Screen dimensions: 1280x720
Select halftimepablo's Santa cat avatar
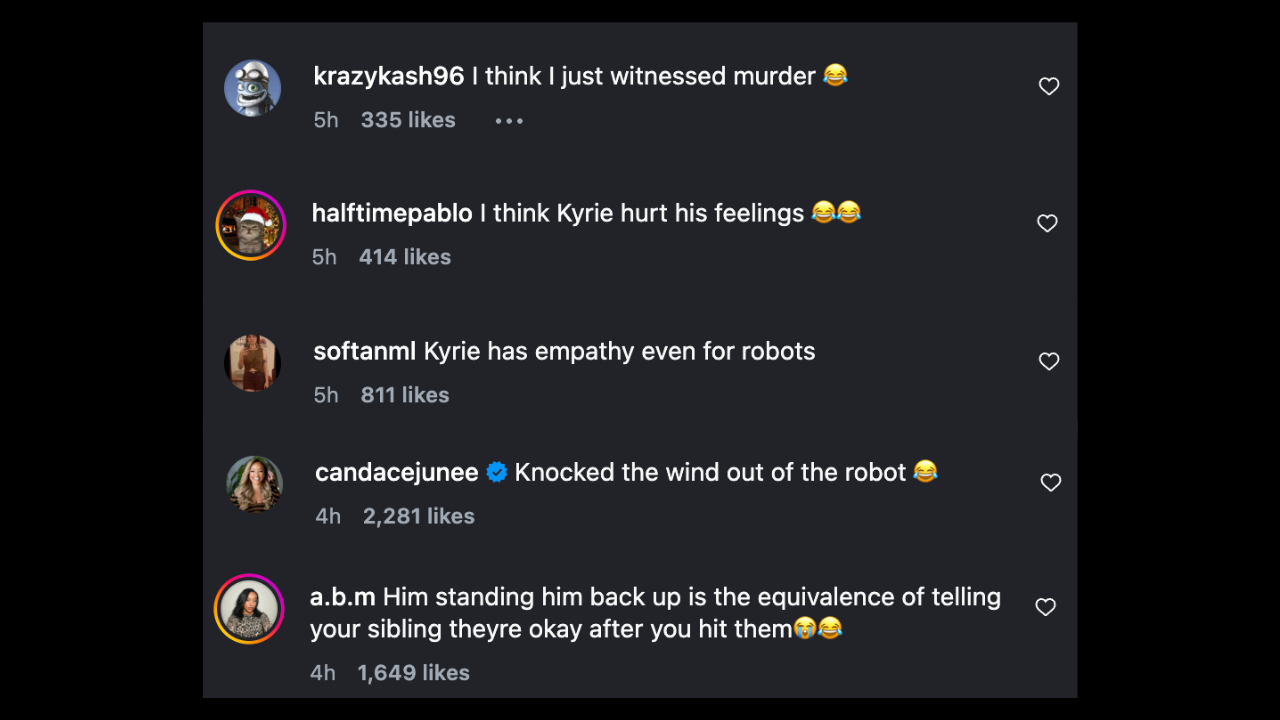(251, 225)
